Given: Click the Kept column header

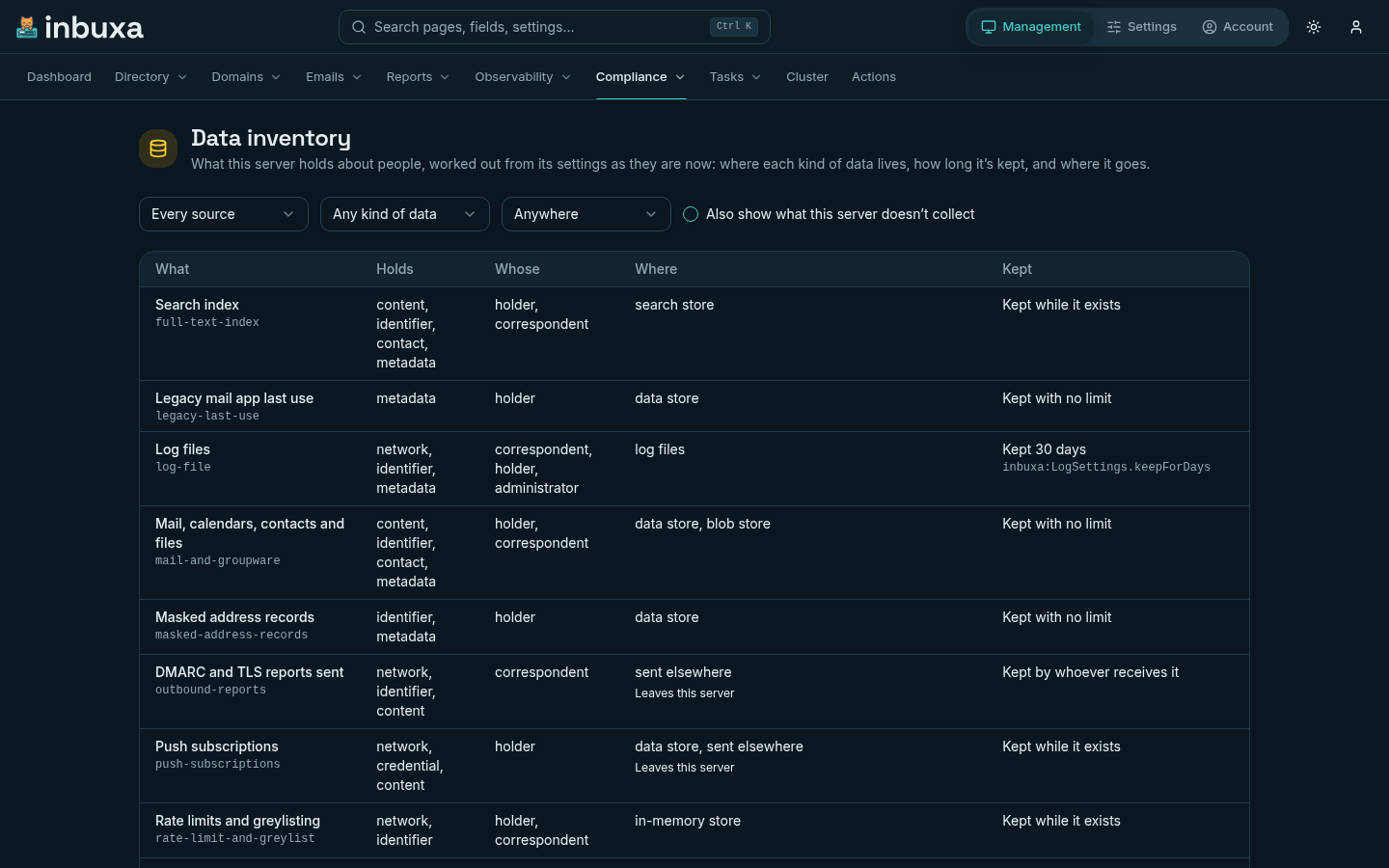Looking at the screenshot, I should [x=1017, y=269].
